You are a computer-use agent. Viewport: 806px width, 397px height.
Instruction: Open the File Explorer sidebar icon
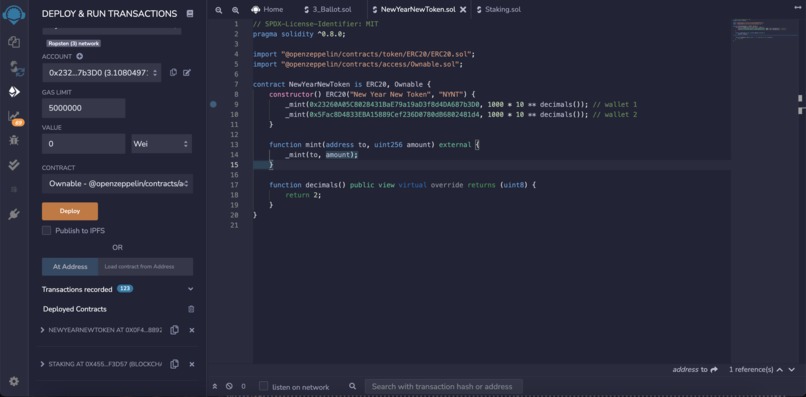[14, 42]
